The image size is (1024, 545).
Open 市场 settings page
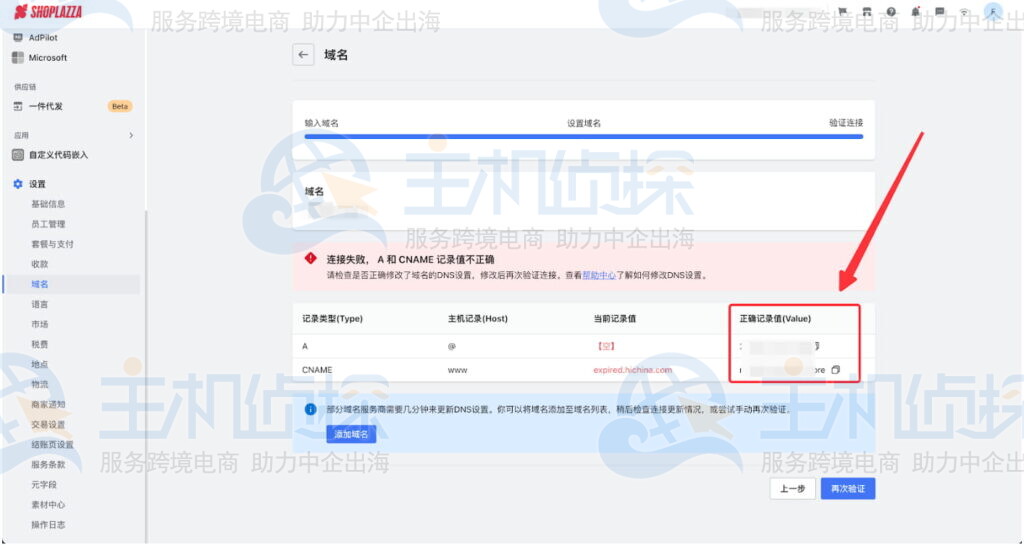tap(40, 324)
